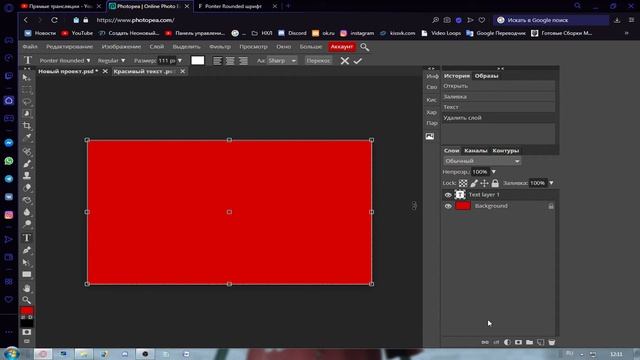The width and height of the screenshot is (640, 360).
Task: Open Sharp anti-aliasing dropdown
Action: pos(282,60)
